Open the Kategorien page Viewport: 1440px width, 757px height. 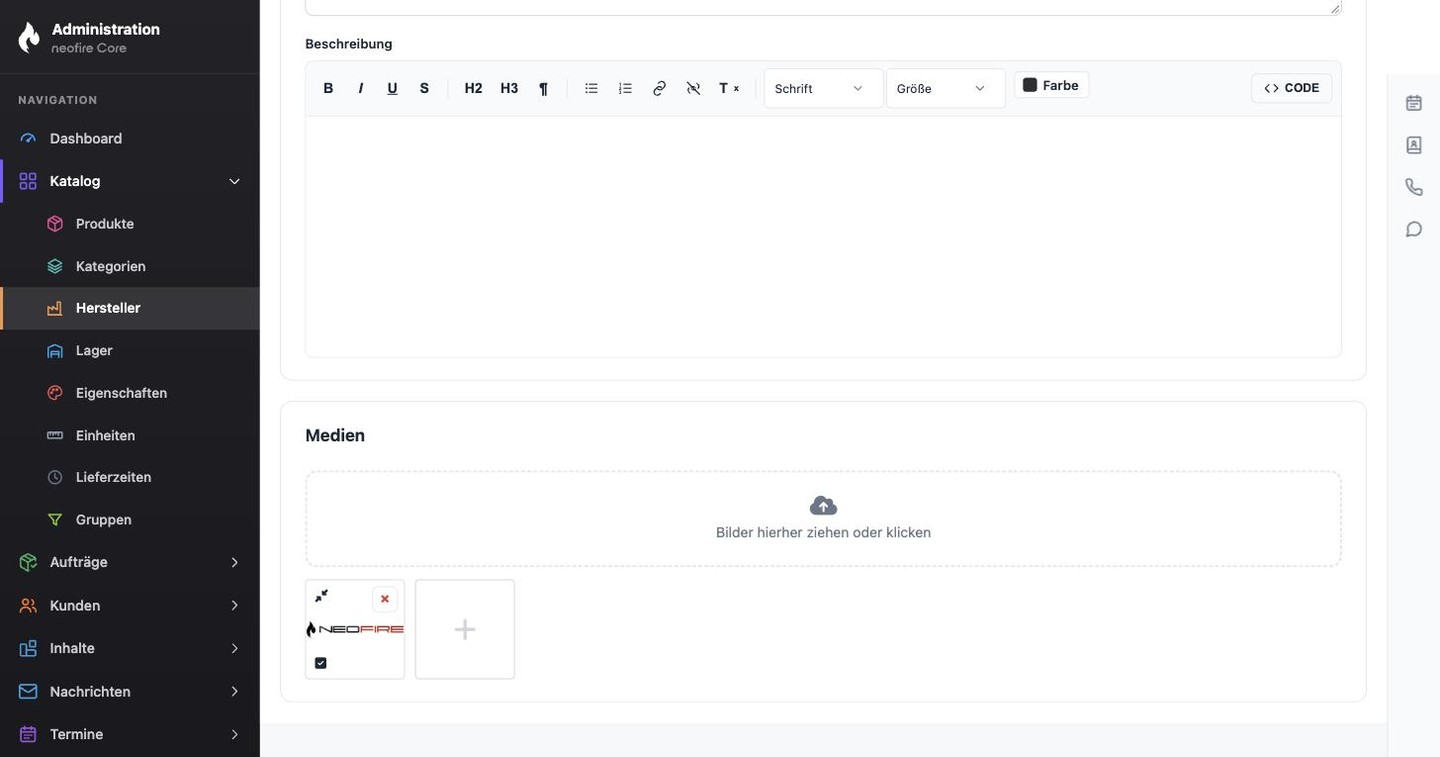point(130,266)
